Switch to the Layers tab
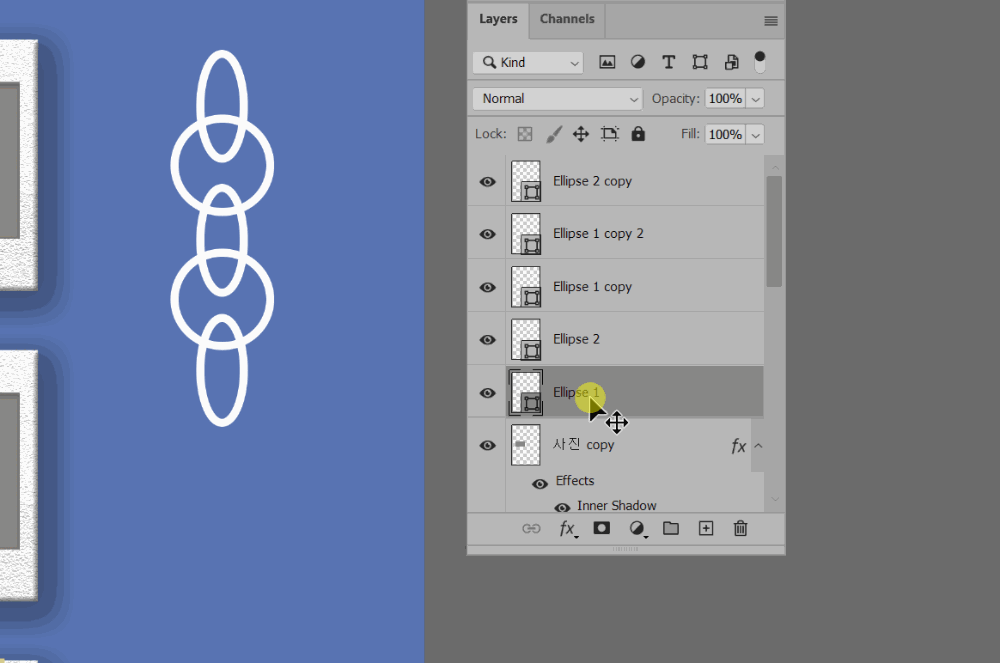 point(498,19)
